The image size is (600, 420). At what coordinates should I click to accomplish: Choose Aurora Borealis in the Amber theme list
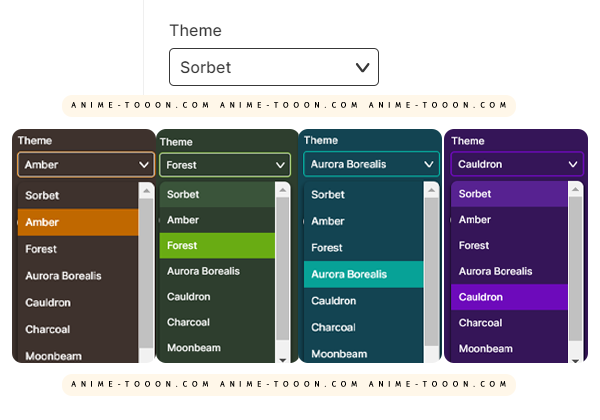click(78, 276)
